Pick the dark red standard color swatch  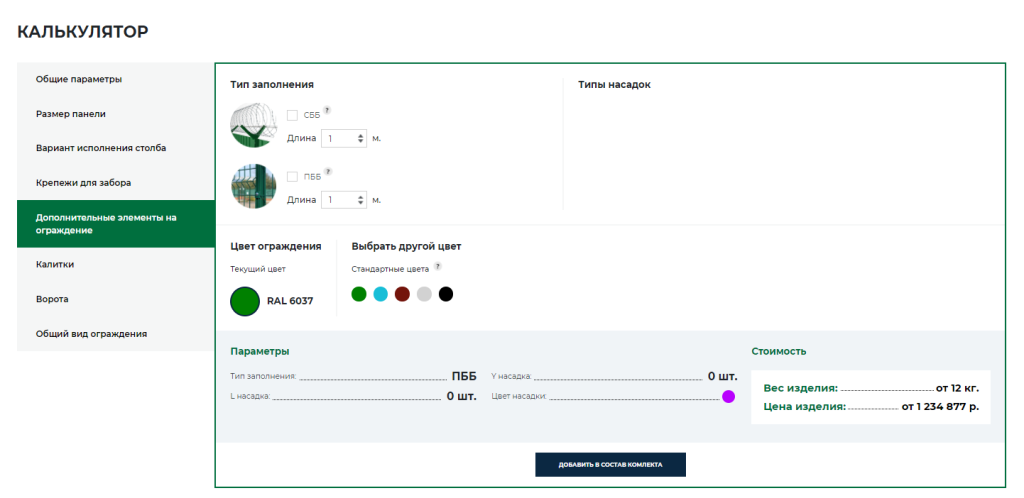[x=402, y=294]
